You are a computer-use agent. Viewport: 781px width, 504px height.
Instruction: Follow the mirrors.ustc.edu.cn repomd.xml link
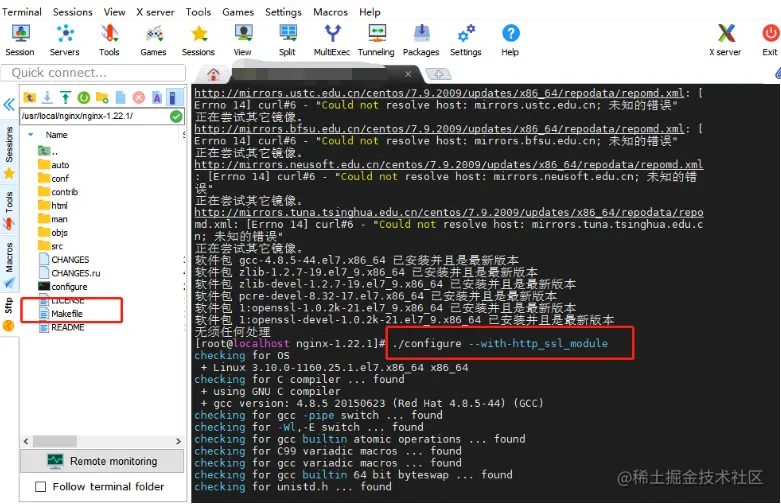point(439,93)
